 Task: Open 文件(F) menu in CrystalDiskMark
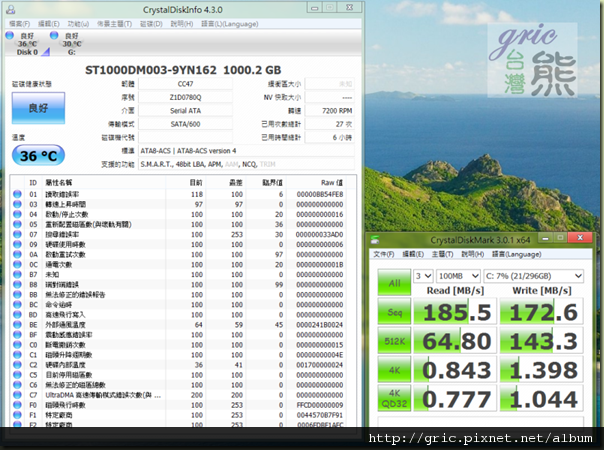(x=384, y=254)
